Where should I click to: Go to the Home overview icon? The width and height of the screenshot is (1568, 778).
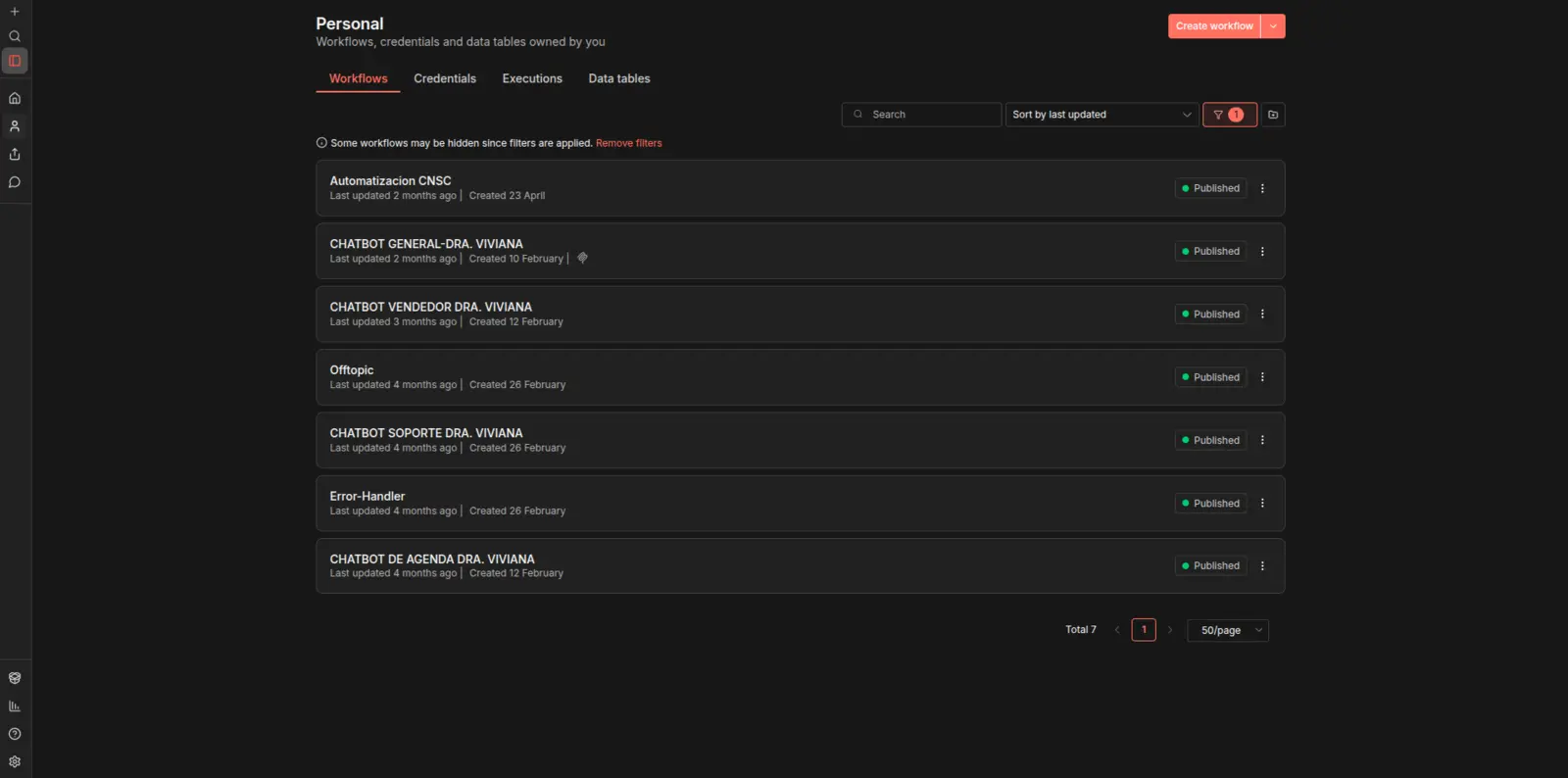coord(15,98)
